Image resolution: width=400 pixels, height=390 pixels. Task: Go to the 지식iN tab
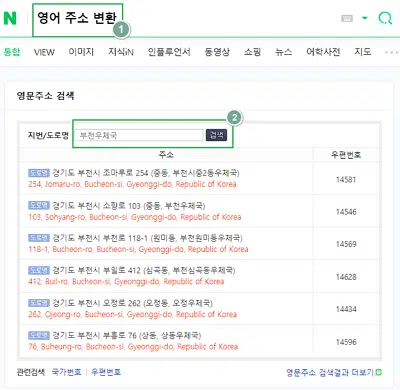point(121,52)
